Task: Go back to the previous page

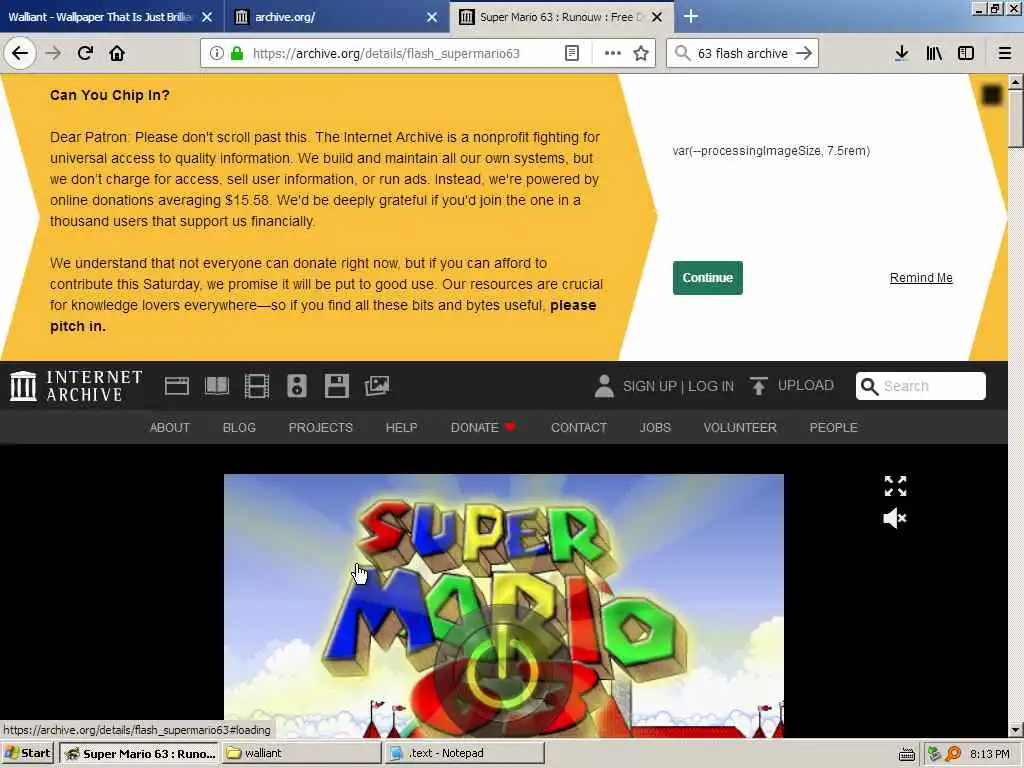Action: click(x=20, y=53)
